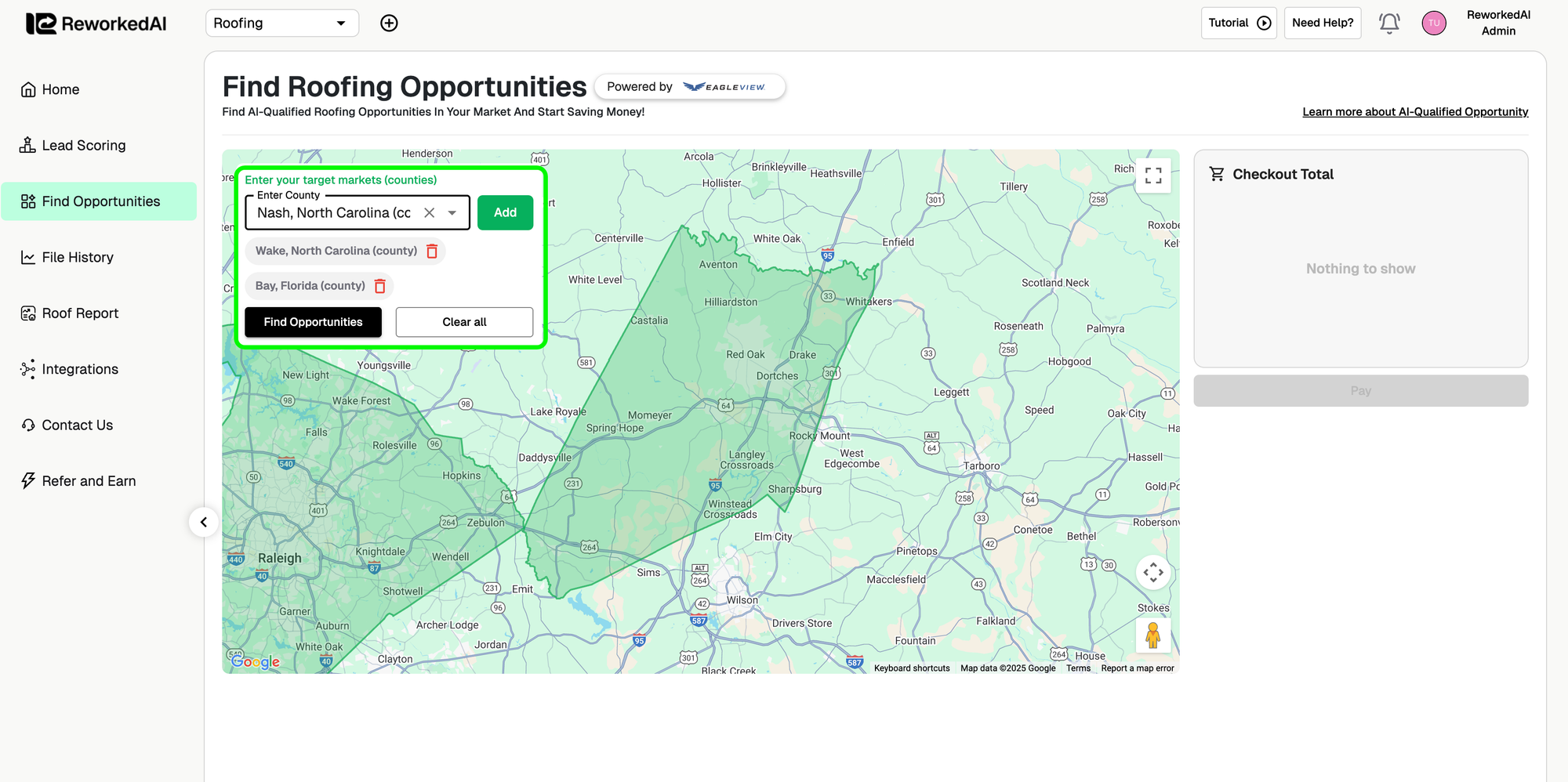Click the plus circle icon beside Roofing
The image size is (1568, 782).
click(389, 24)
